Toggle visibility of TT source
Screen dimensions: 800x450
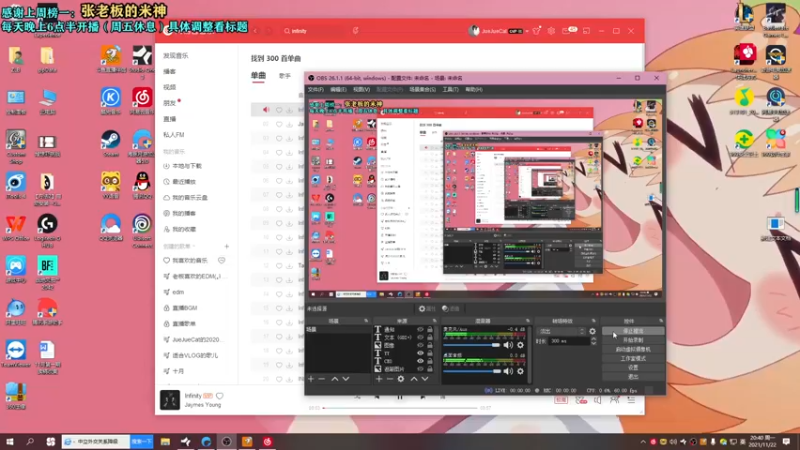[420, 353]
